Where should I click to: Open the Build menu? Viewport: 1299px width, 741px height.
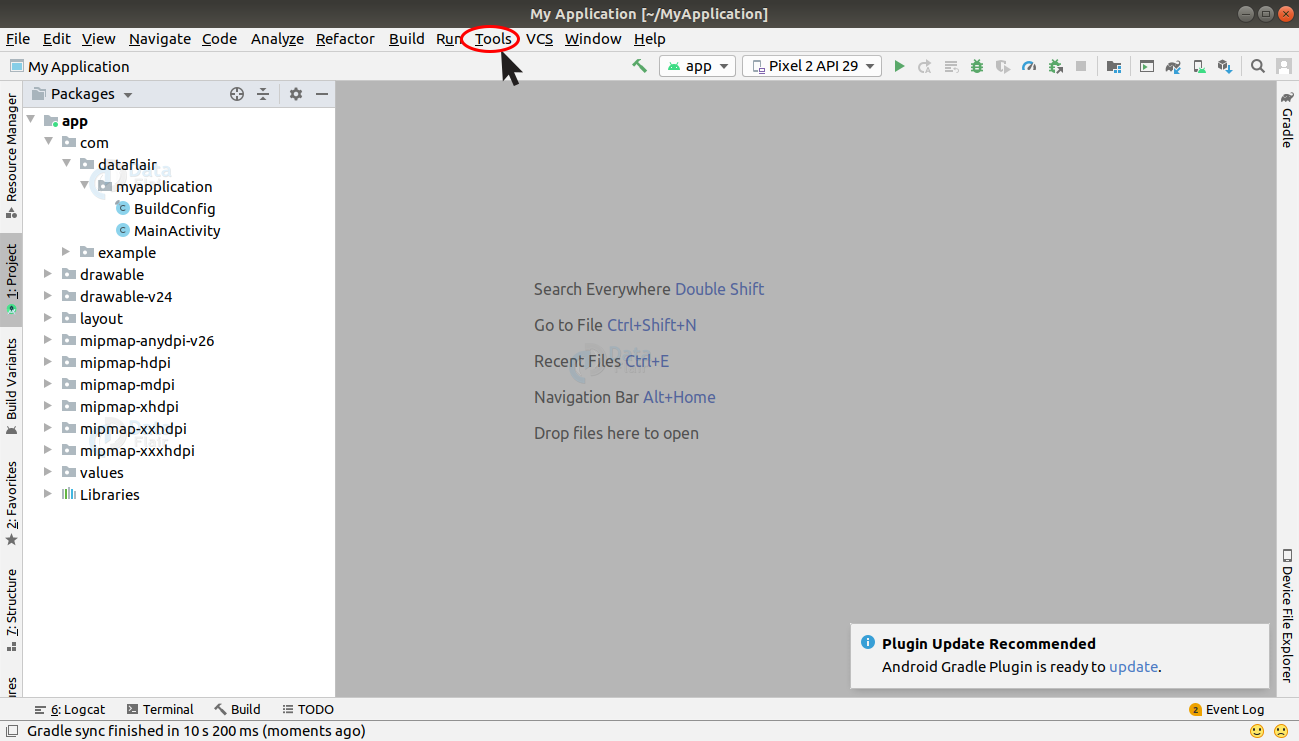(x=407, y=39)
